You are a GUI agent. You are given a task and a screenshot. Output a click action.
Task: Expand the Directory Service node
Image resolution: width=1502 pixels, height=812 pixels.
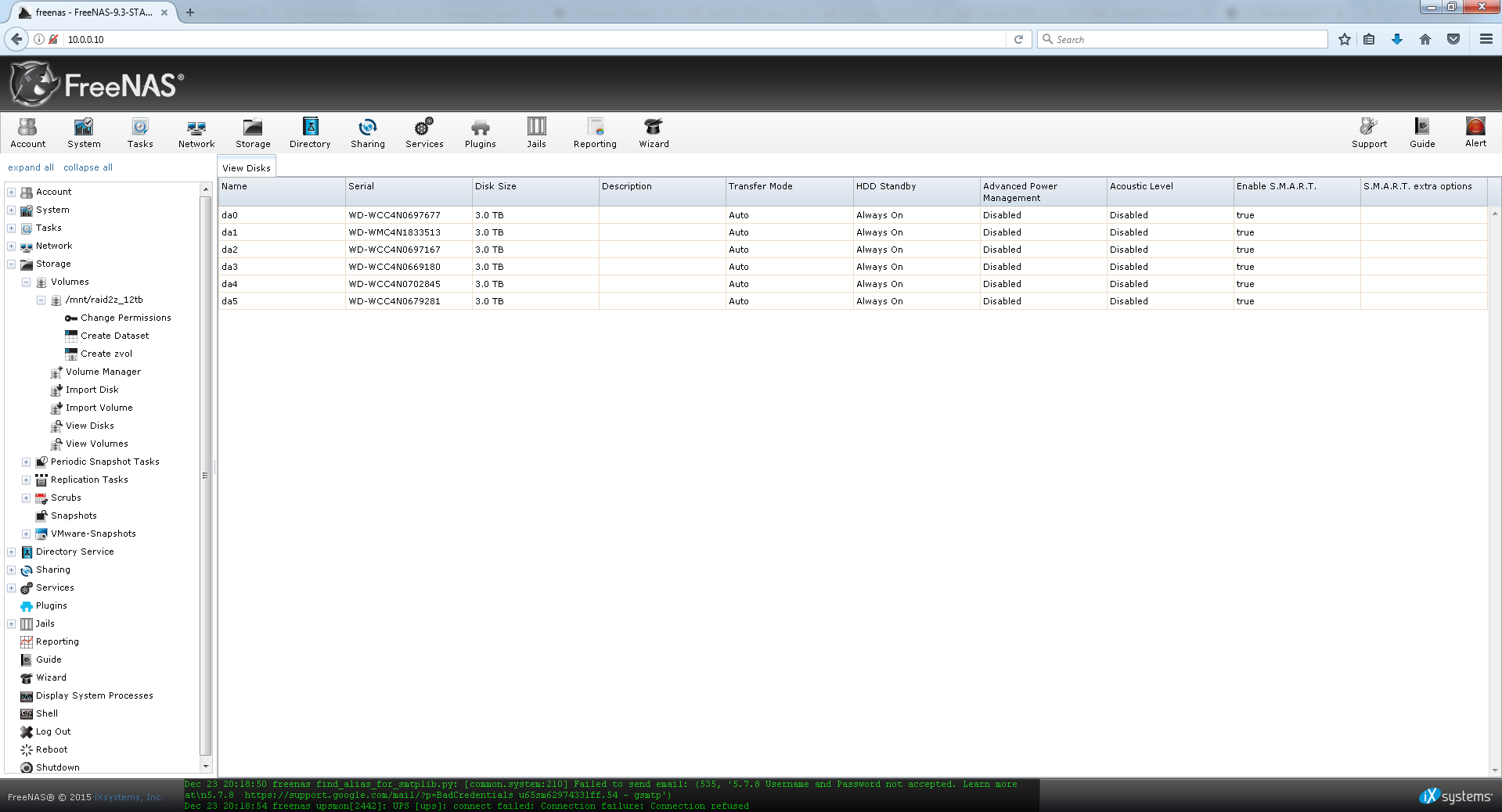point(12,552)
